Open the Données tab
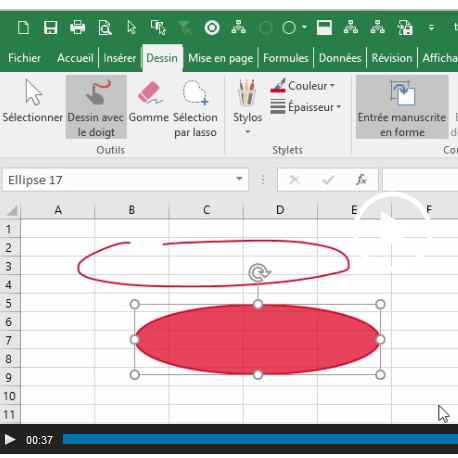 (340, 58)
